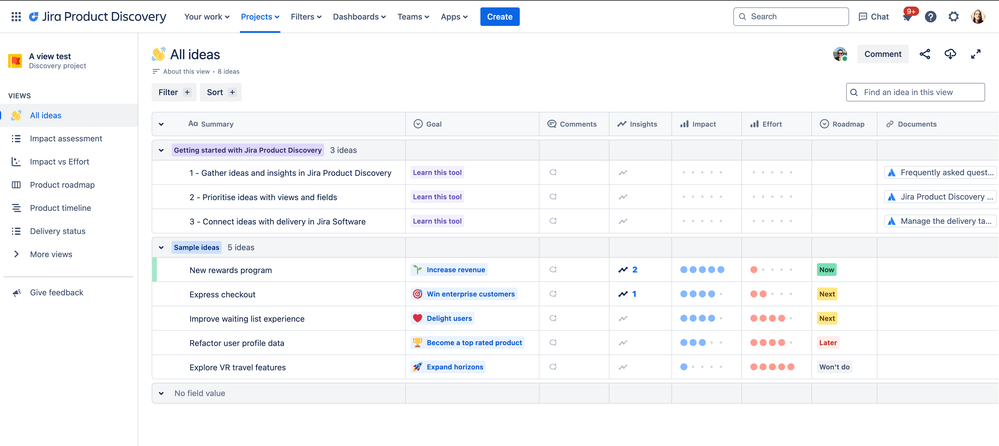999x446 pixels.
Task: Open the notifications bell icon
Action: click(907, 17)
